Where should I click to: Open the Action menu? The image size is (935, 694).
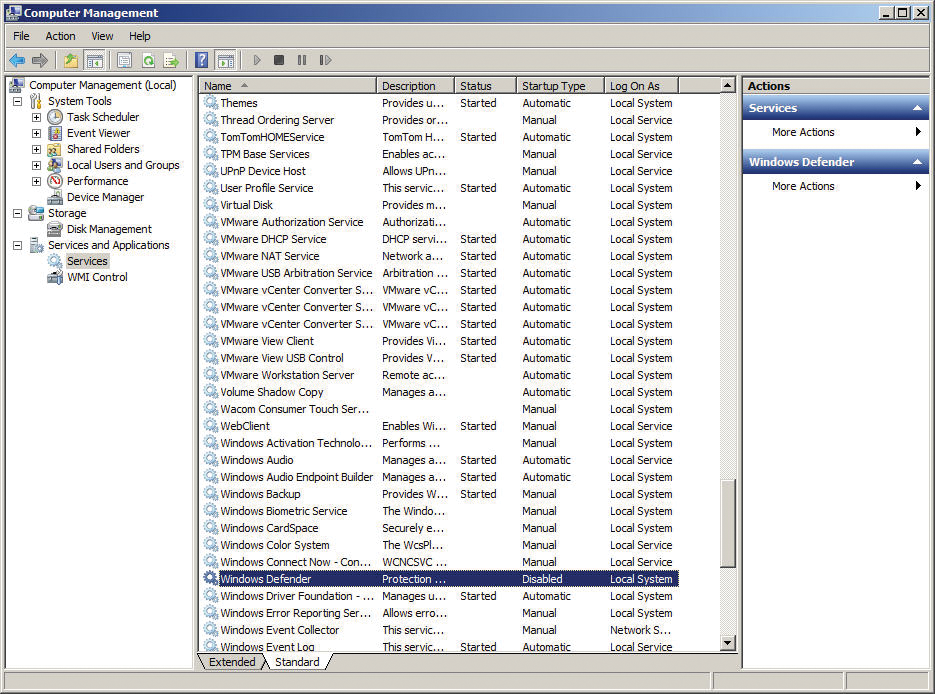click(60, 35)
